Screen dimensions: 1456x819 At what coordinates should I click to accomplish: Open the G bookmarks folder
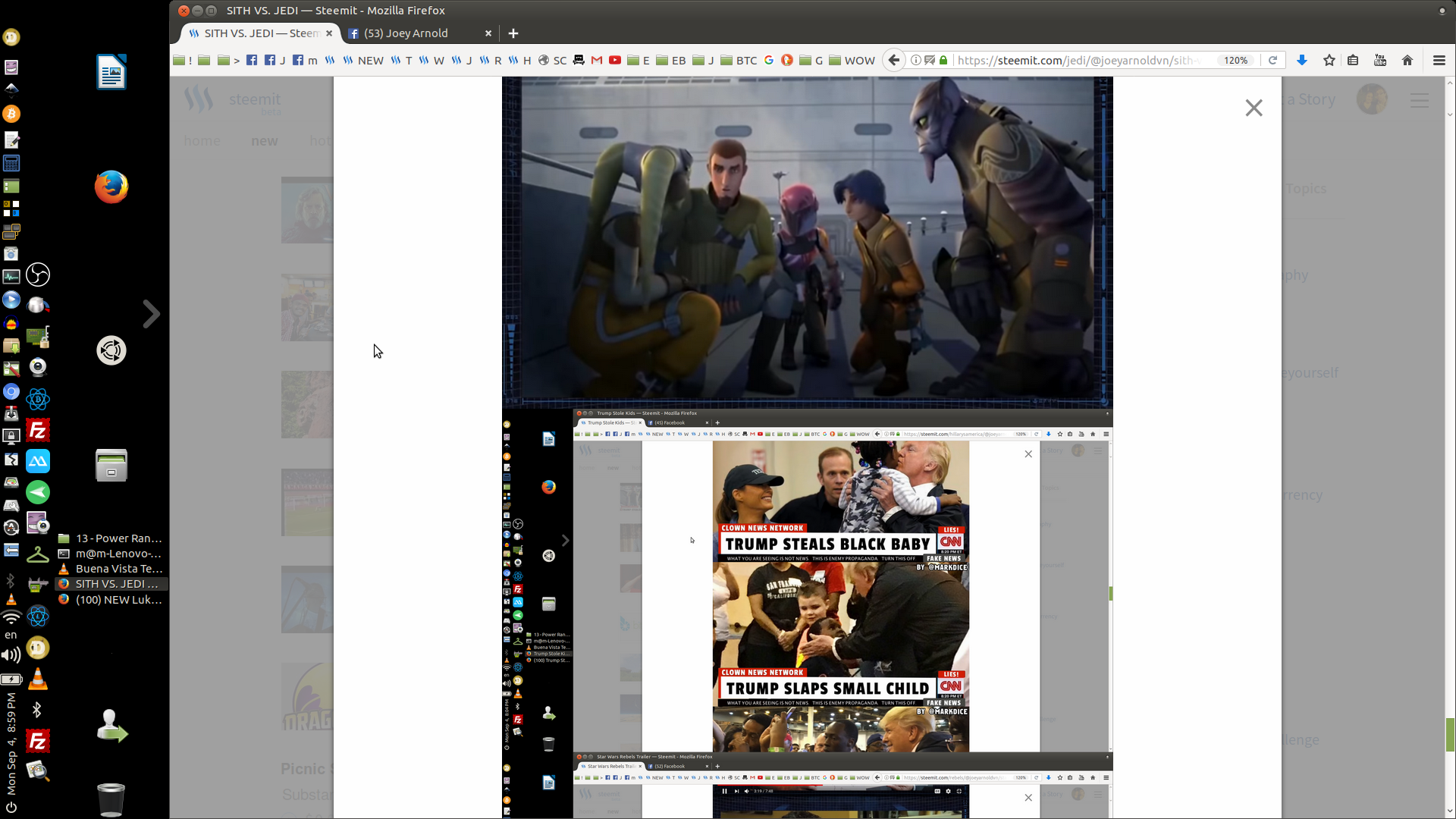click(811, 61)
